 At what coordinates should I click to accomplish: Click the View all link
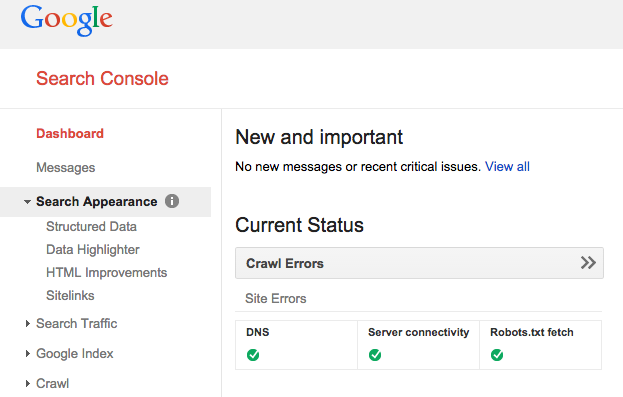[x=507, y=167]
